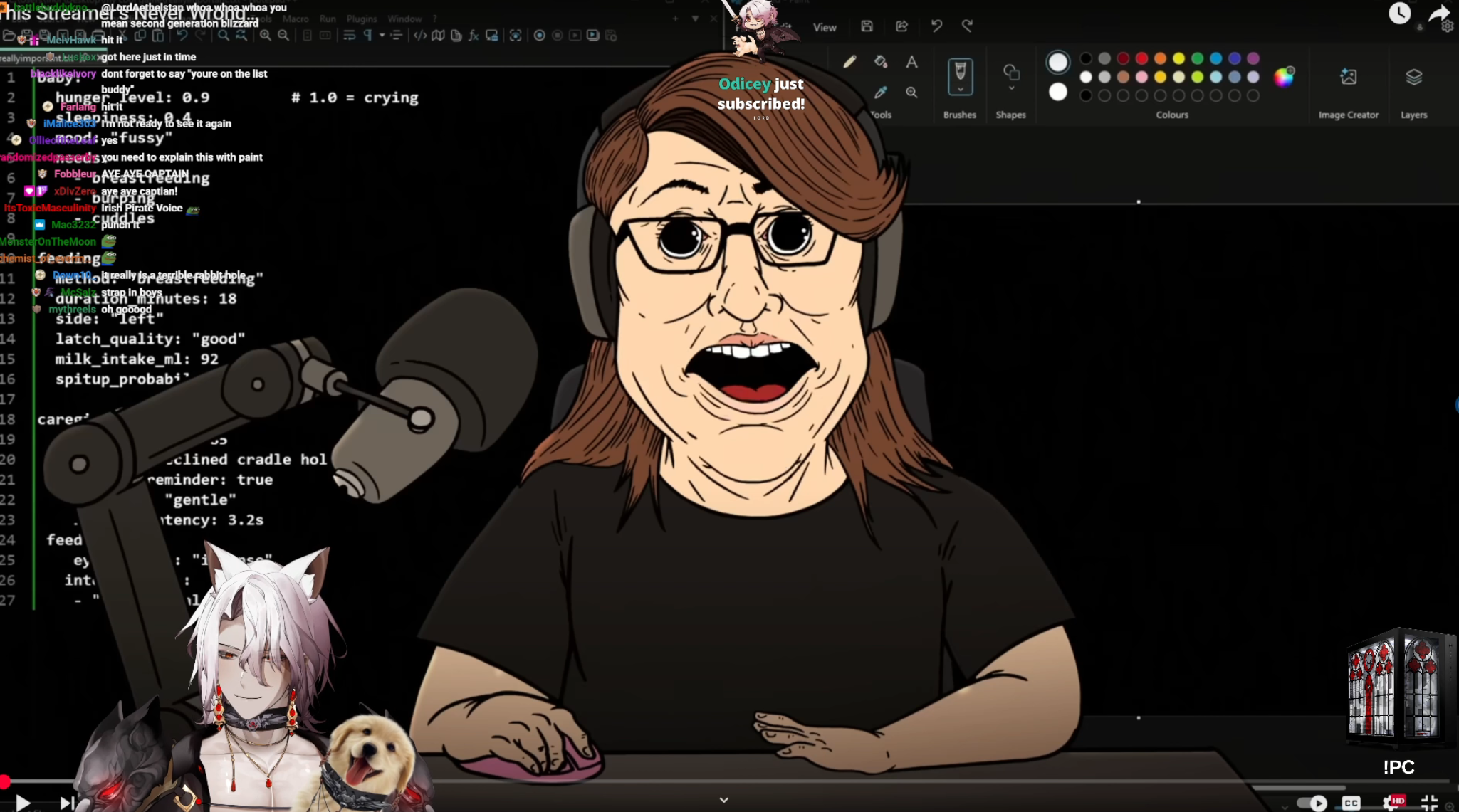Click the comment '# 1.0 = crying'
The height and width of the screenshot is (812, 1459).
pyautogui.click(x=355, y=97)
